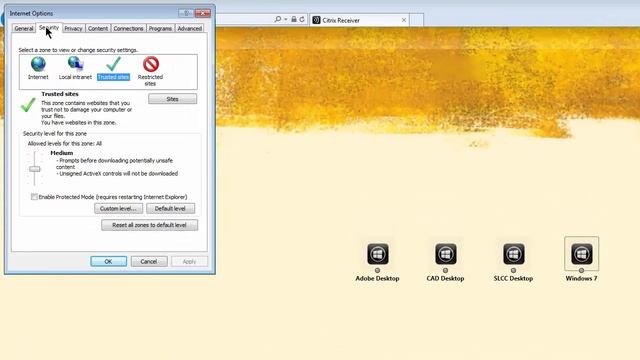Viewport: 640px width, 360px height.
Task: Select the Internet zone globe icon
Action: pyautogui.click(x=38, y=64)
